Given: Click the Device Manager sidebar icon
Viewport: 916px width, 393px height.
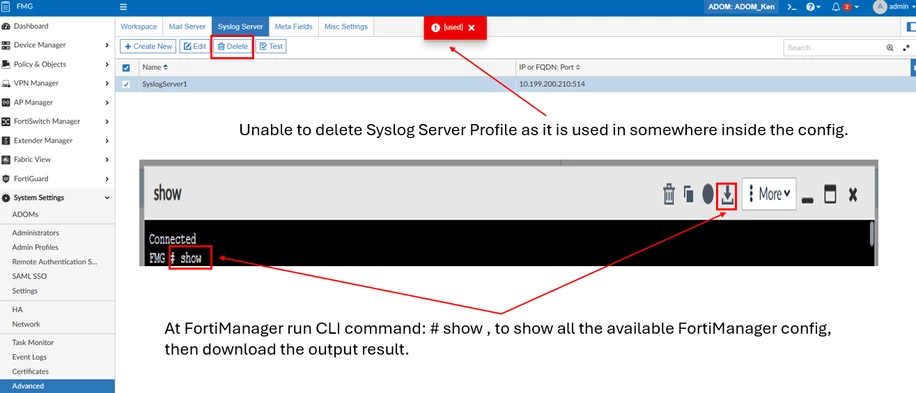Looking at the screenshot, I should [x=6, y=45].
